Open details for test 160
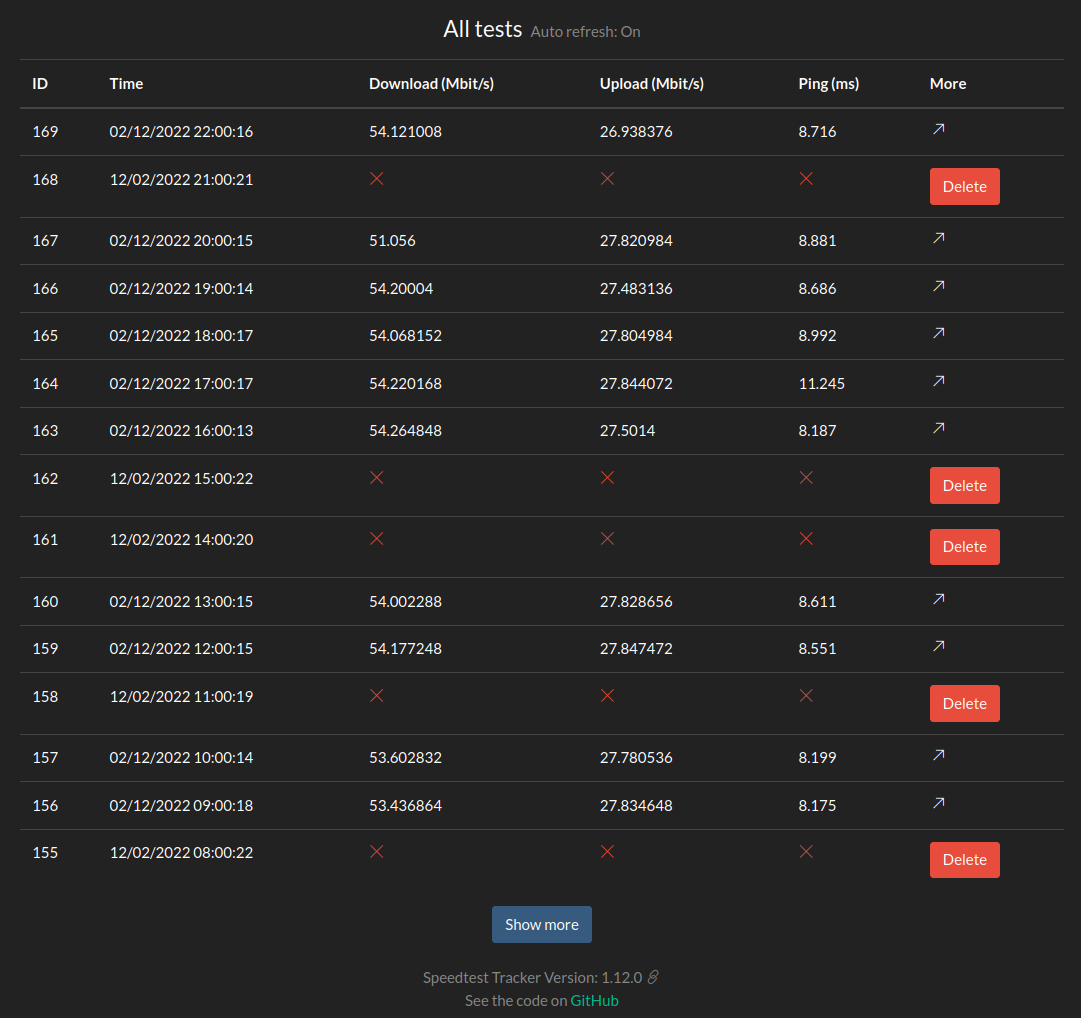The width and height of the screenshot is (1081, 1018). [x=937, y=599]
